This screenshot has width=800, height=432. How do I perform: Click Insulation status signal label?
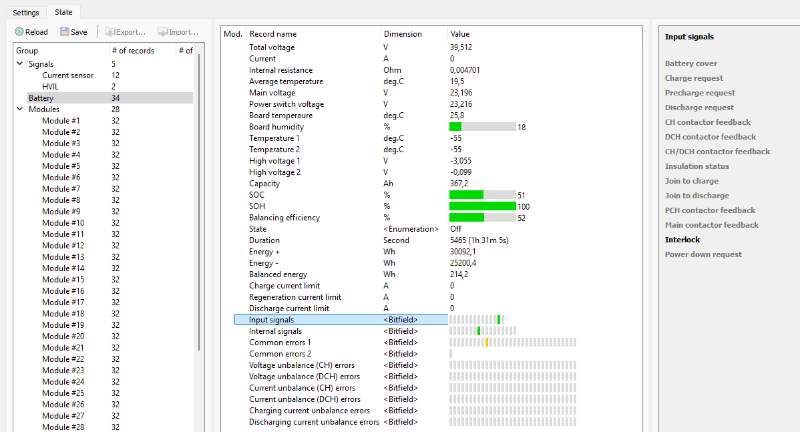(x=697, y=166)
